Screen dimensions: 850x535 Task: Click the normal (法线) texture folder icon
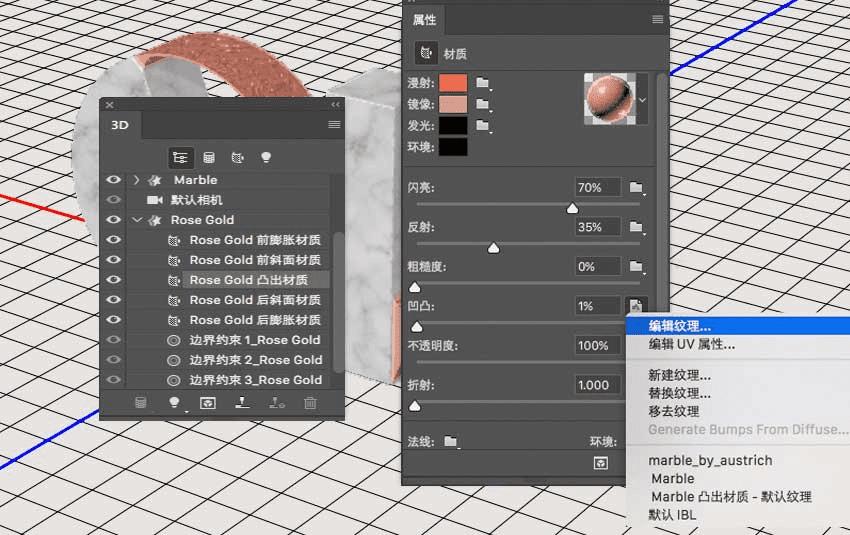(x=451, y=441)
